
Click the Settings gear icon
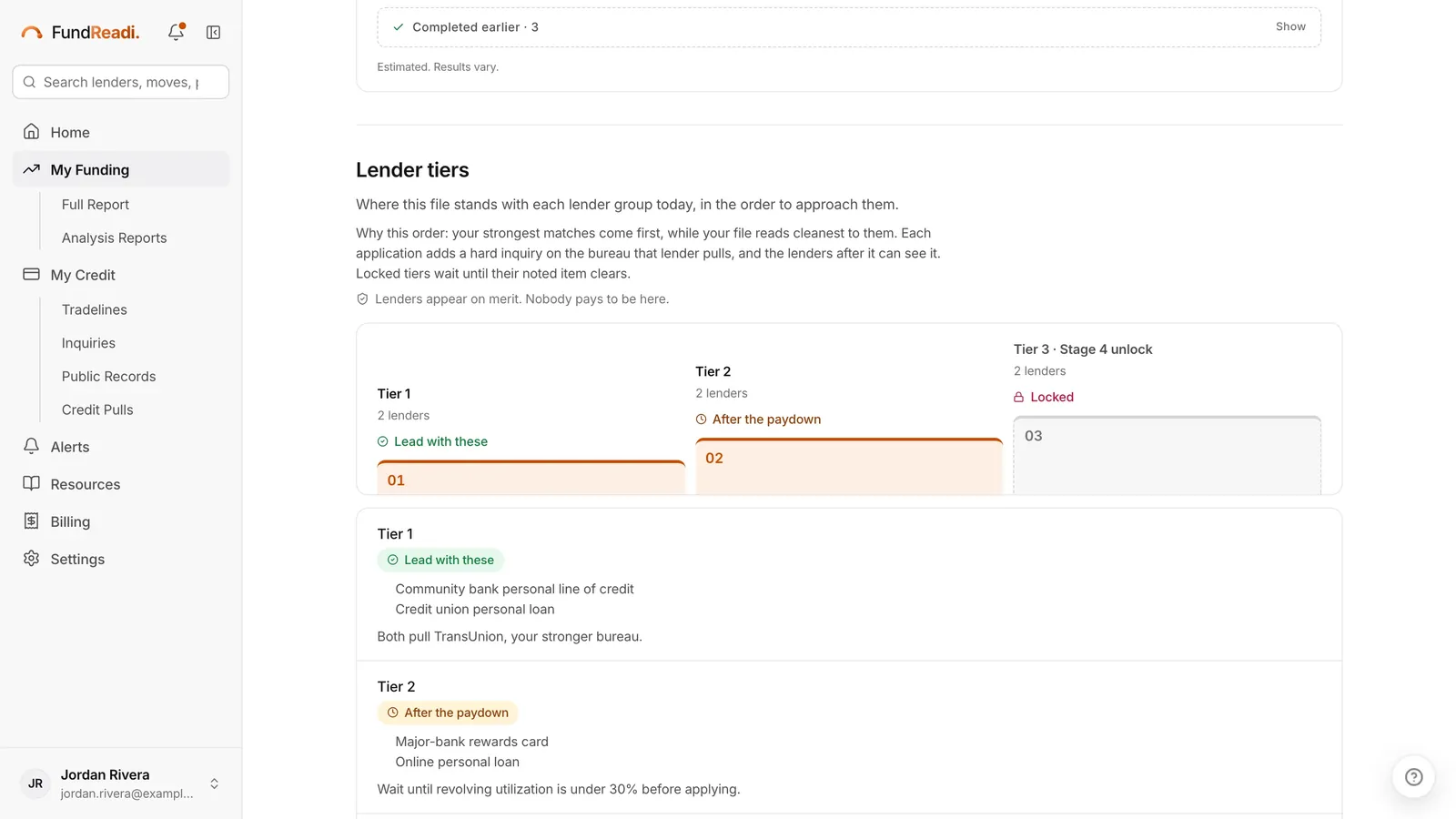pos(32,558)
